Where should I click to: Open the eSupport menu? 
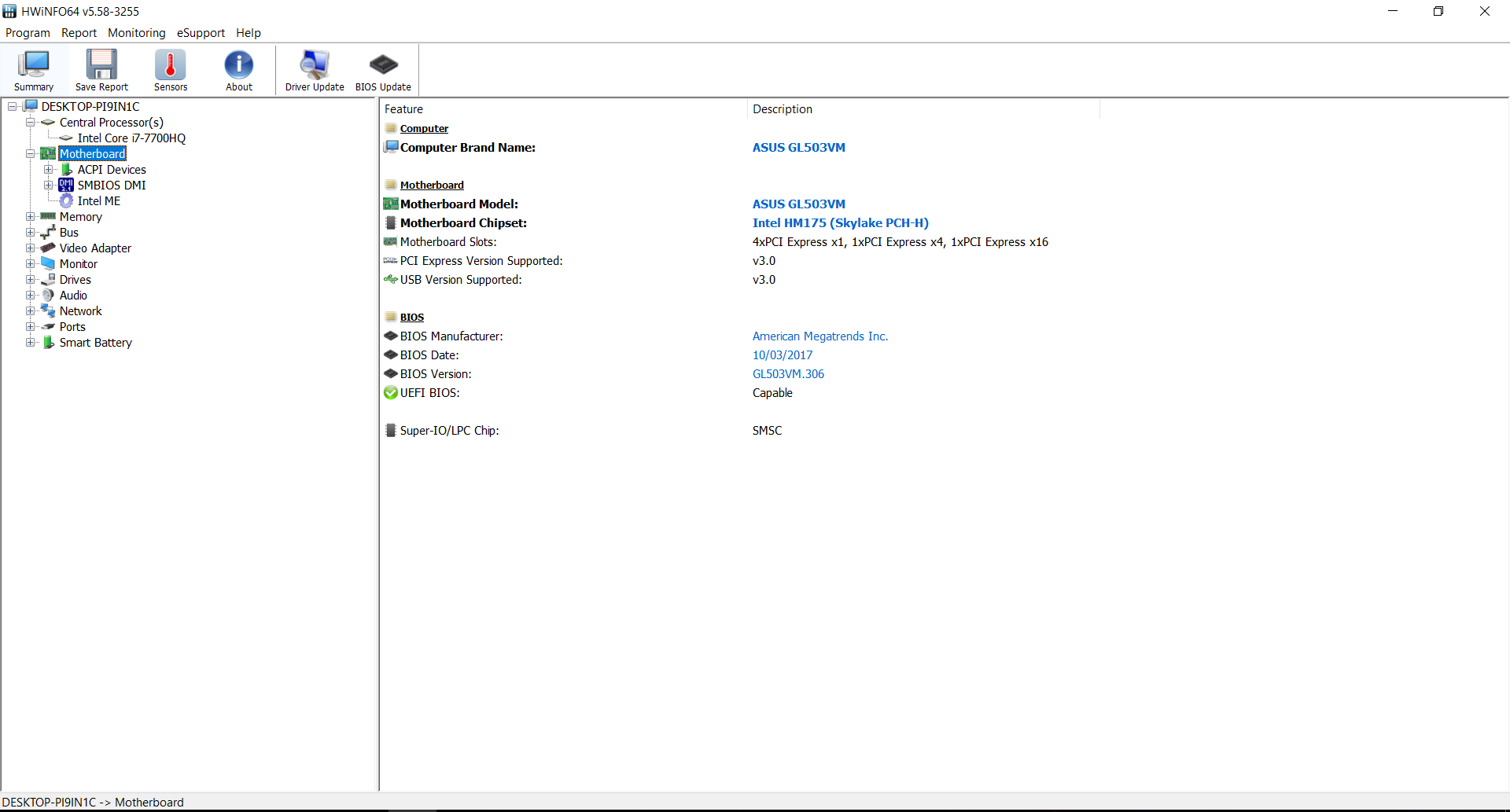pyautogui.click(x=201, y=33)
